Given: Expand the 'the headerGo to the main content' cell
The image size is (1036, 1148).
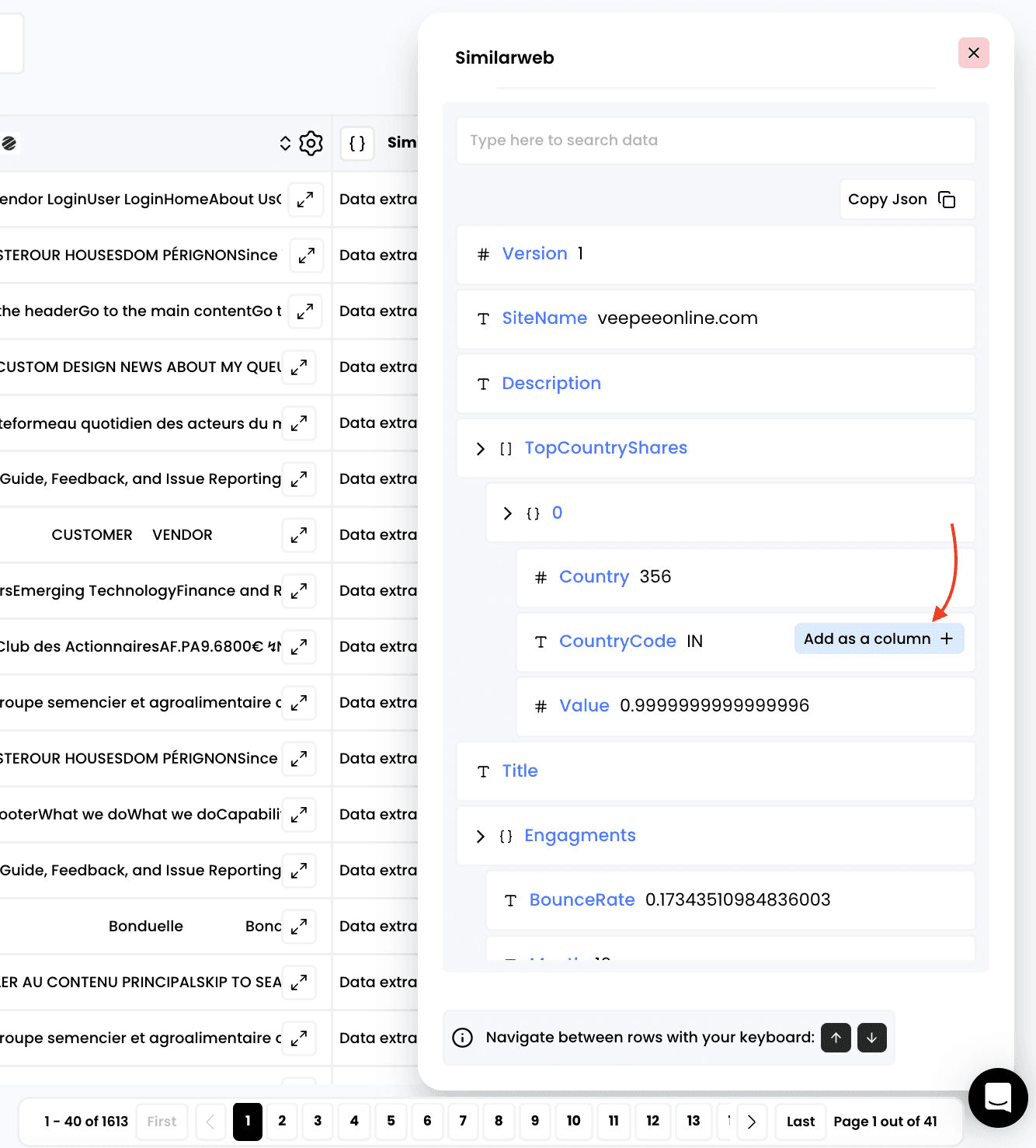Looking at the screenshot, I should click(x=305, y=311).
